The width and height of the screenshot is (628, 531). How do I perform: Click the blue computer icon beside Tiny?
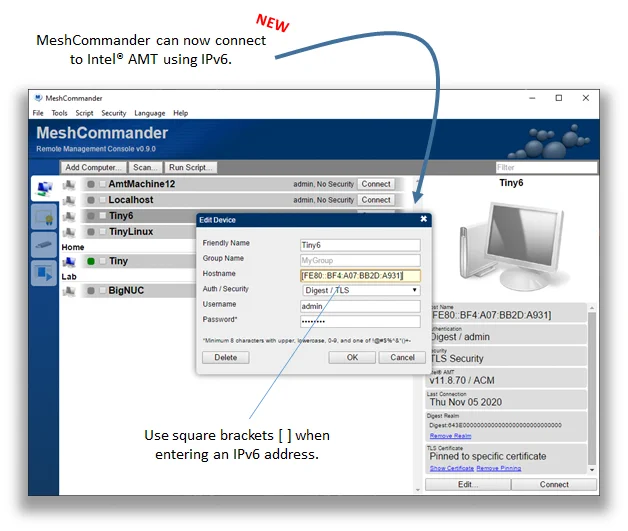(69, 261)
